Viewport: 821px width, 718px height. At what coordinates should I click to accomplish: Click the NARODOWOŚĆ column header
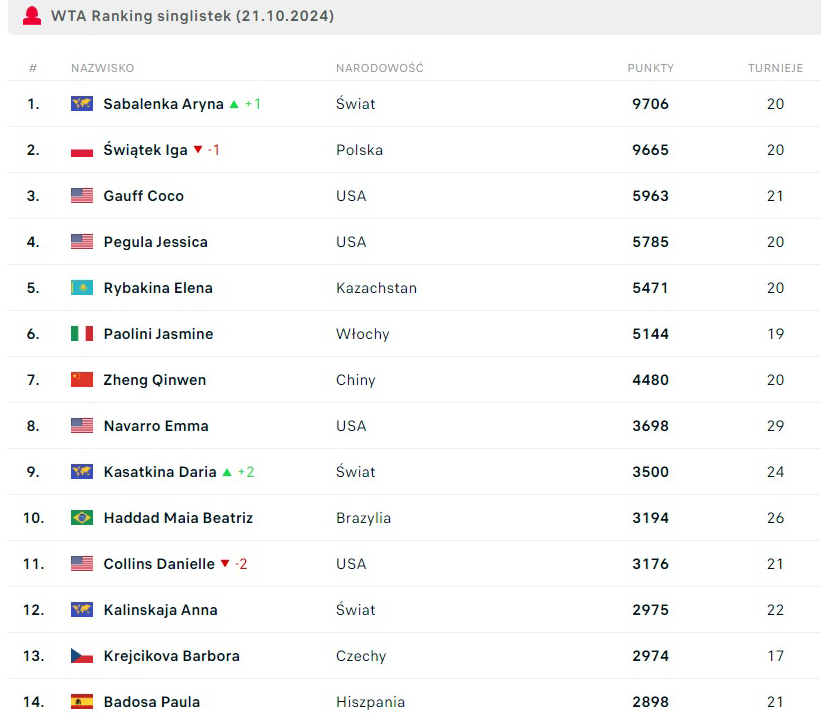(380, 68)
